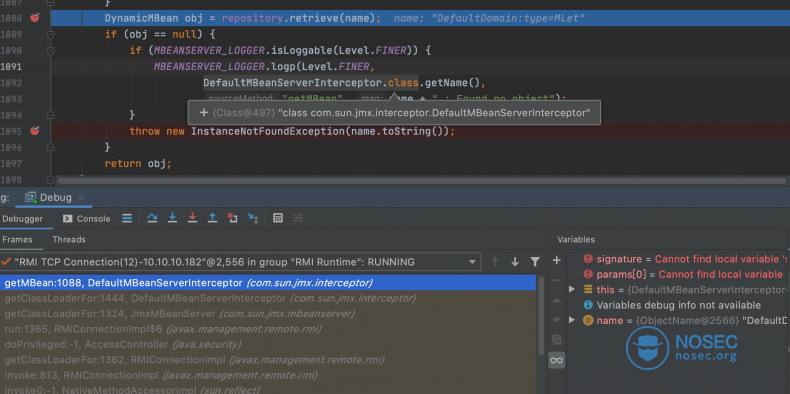Click the 'class' keyword on line 1892
The image size is (790, 394).
coord(403,83)
